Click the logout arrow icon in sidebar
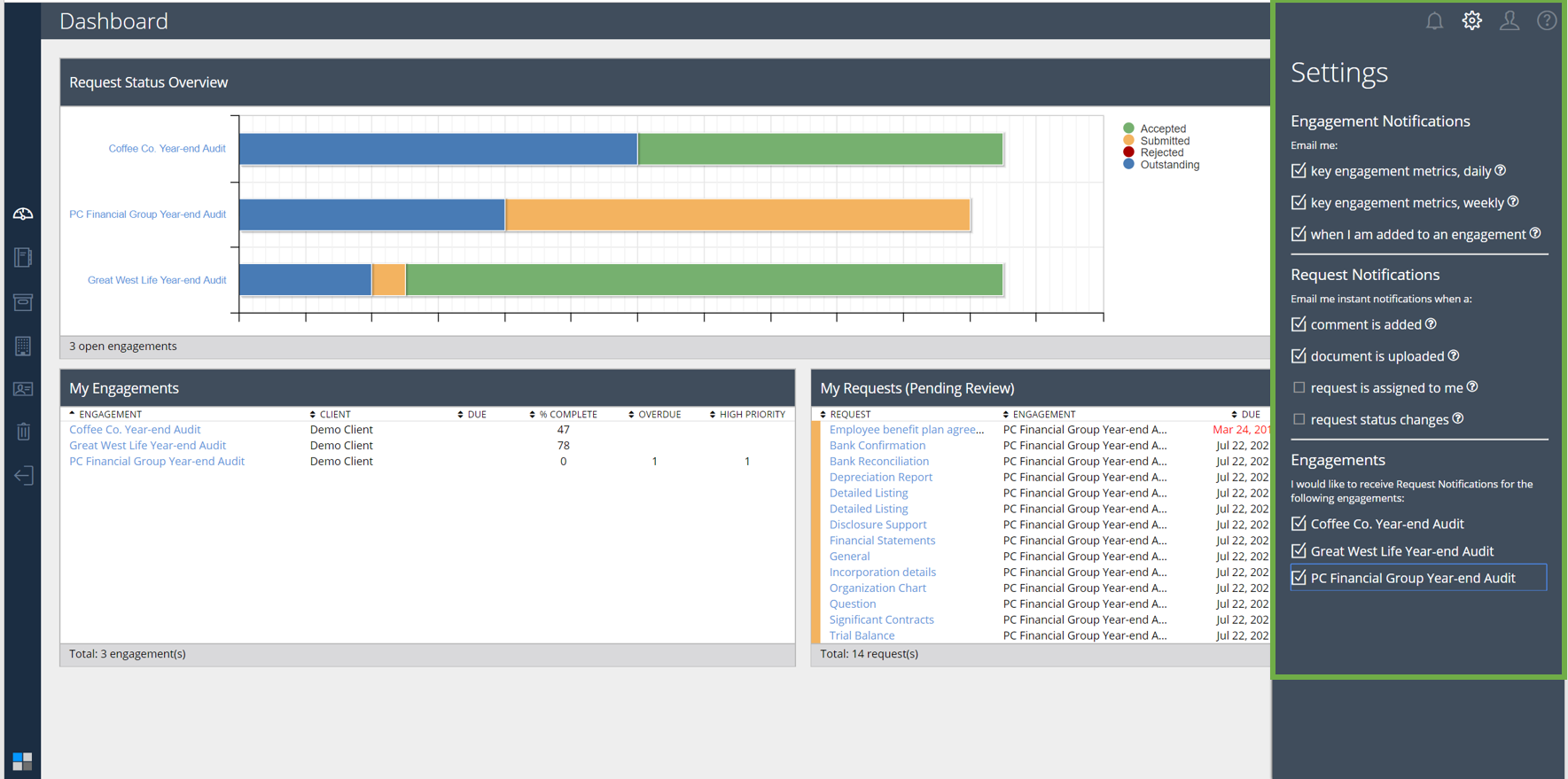 pyautogui.click(x=23, y=476)
